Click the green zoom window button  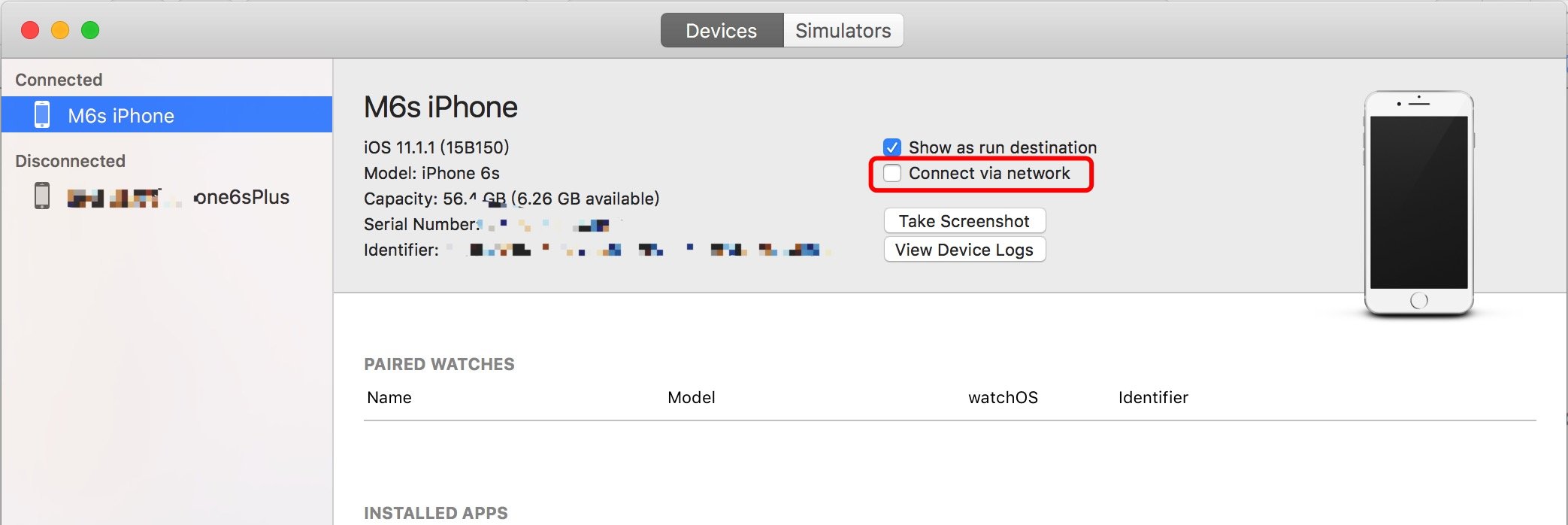[90, 30]
